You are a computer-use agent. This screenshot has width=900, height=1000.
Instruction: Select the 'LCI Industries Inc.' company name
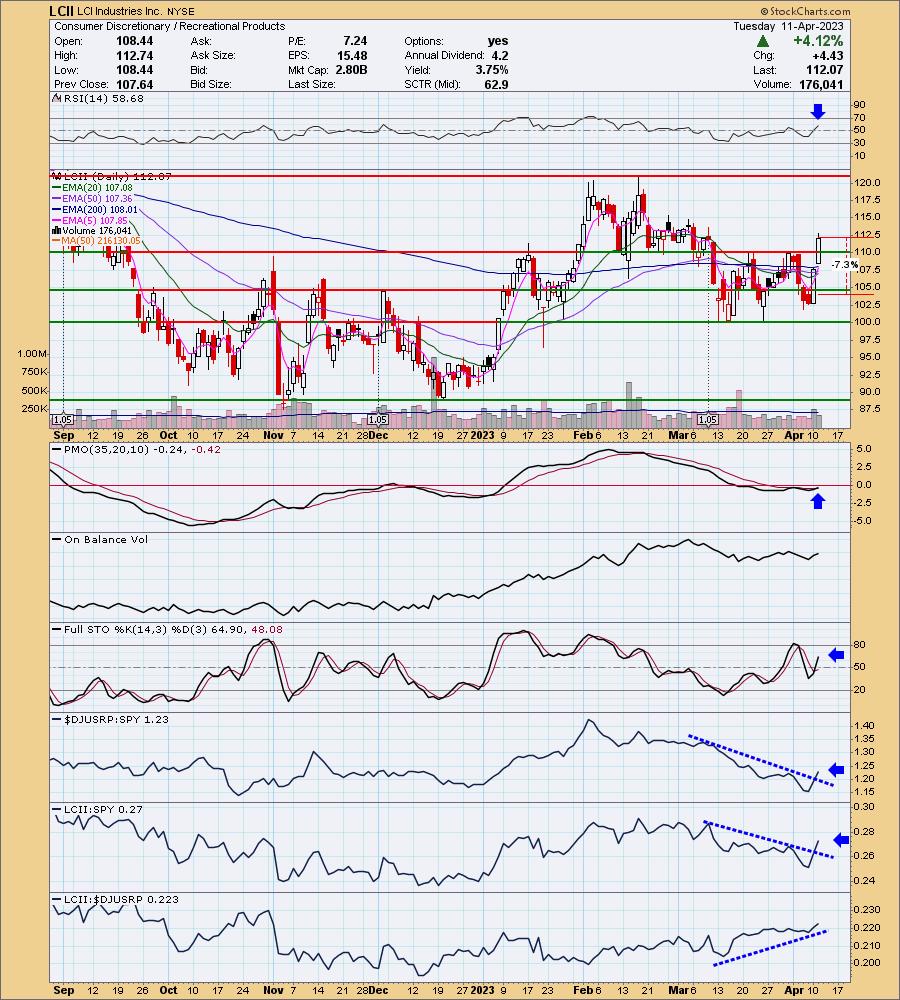(x=120, y=11)
